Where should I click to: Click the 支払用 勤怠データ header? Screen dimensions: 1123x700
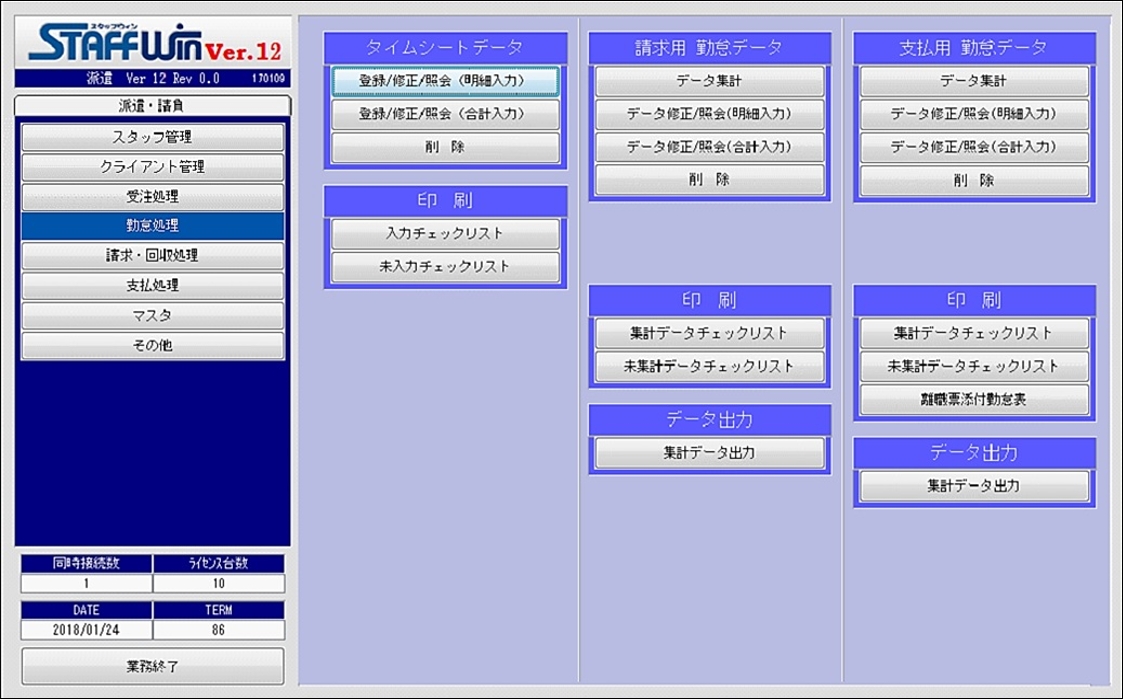coord(975,48)
